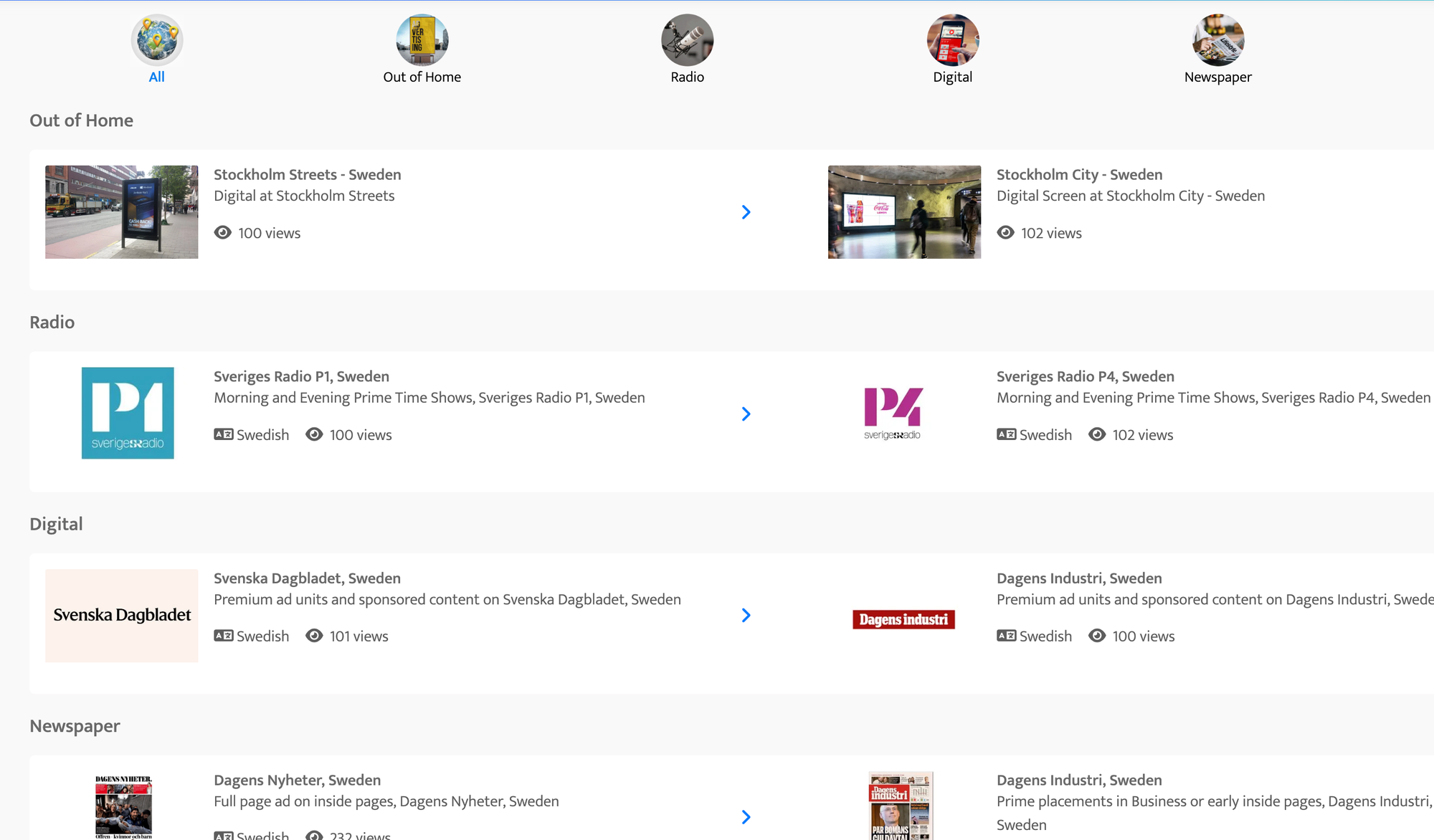Open the Dagens Industri, Sweden title under Newspaper
This screenshot has height=840, width=1434.
pyautogui.click(x=1080, y=781)
